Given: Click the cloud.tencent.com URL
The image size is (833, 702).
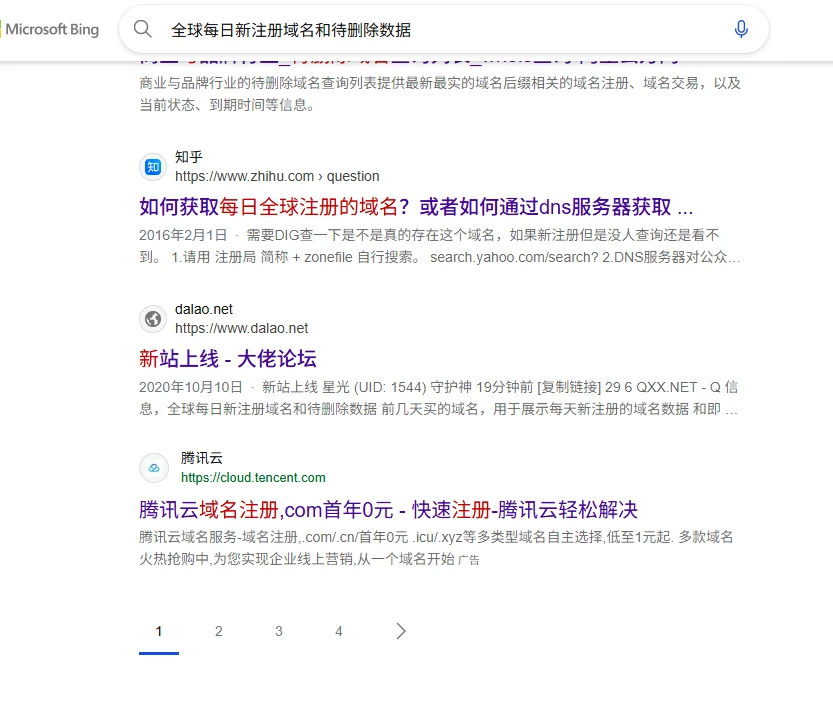Looking at the screenshot, I should tap(253, 478).
